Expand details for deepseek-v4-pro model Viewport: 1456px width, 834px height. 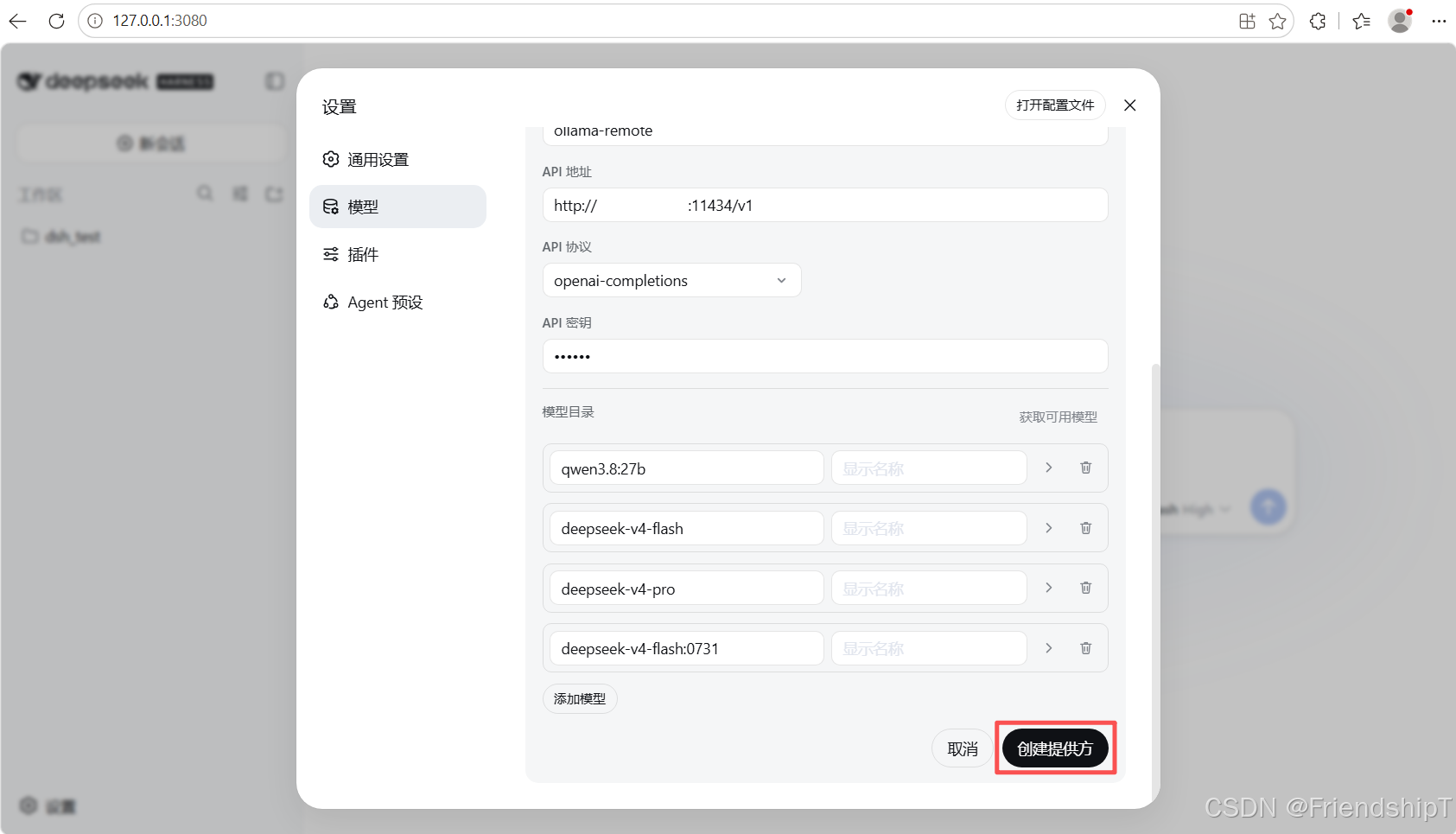1049,588
